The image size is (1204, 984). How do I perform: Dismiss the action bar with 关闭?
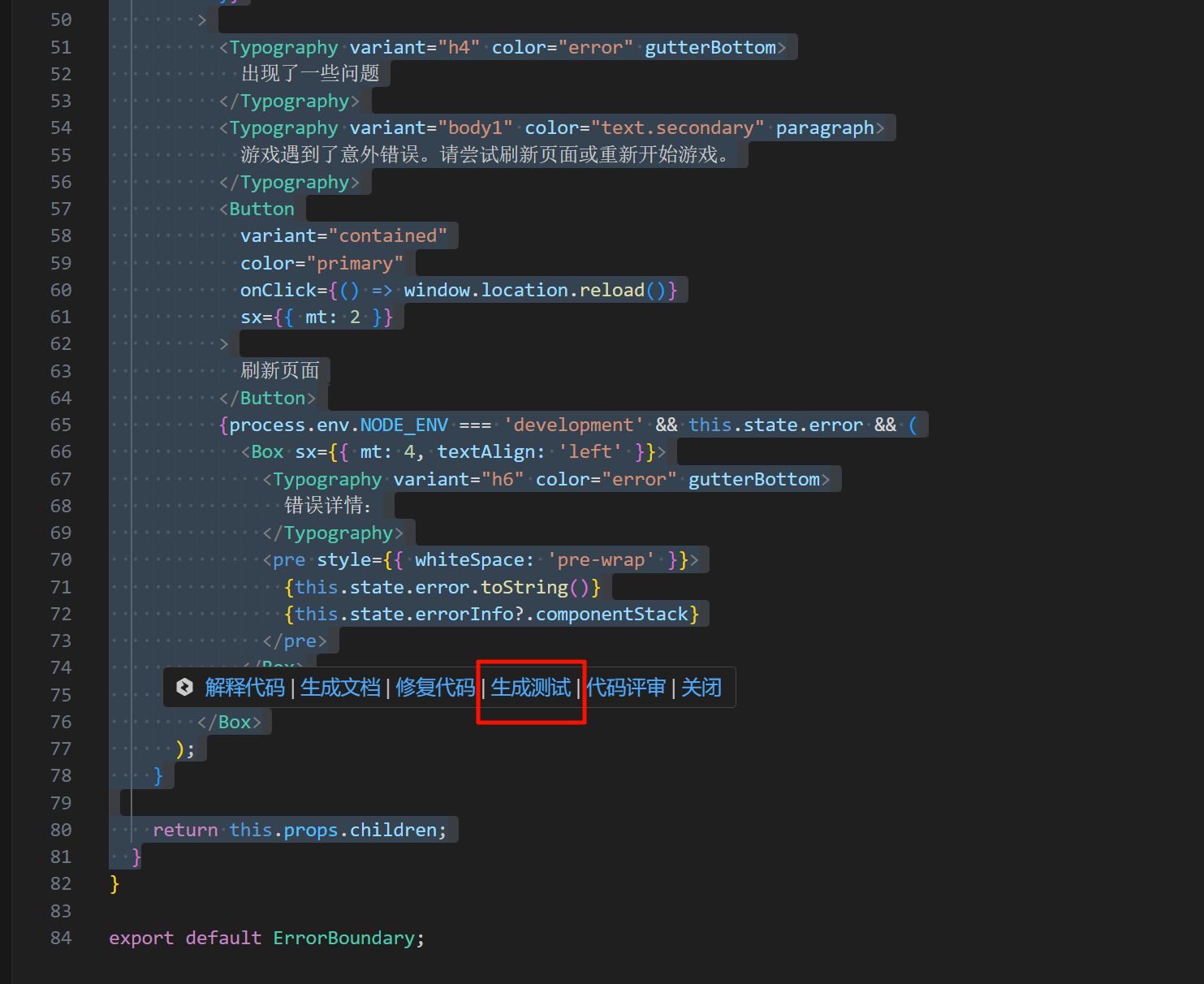point(701,688)
